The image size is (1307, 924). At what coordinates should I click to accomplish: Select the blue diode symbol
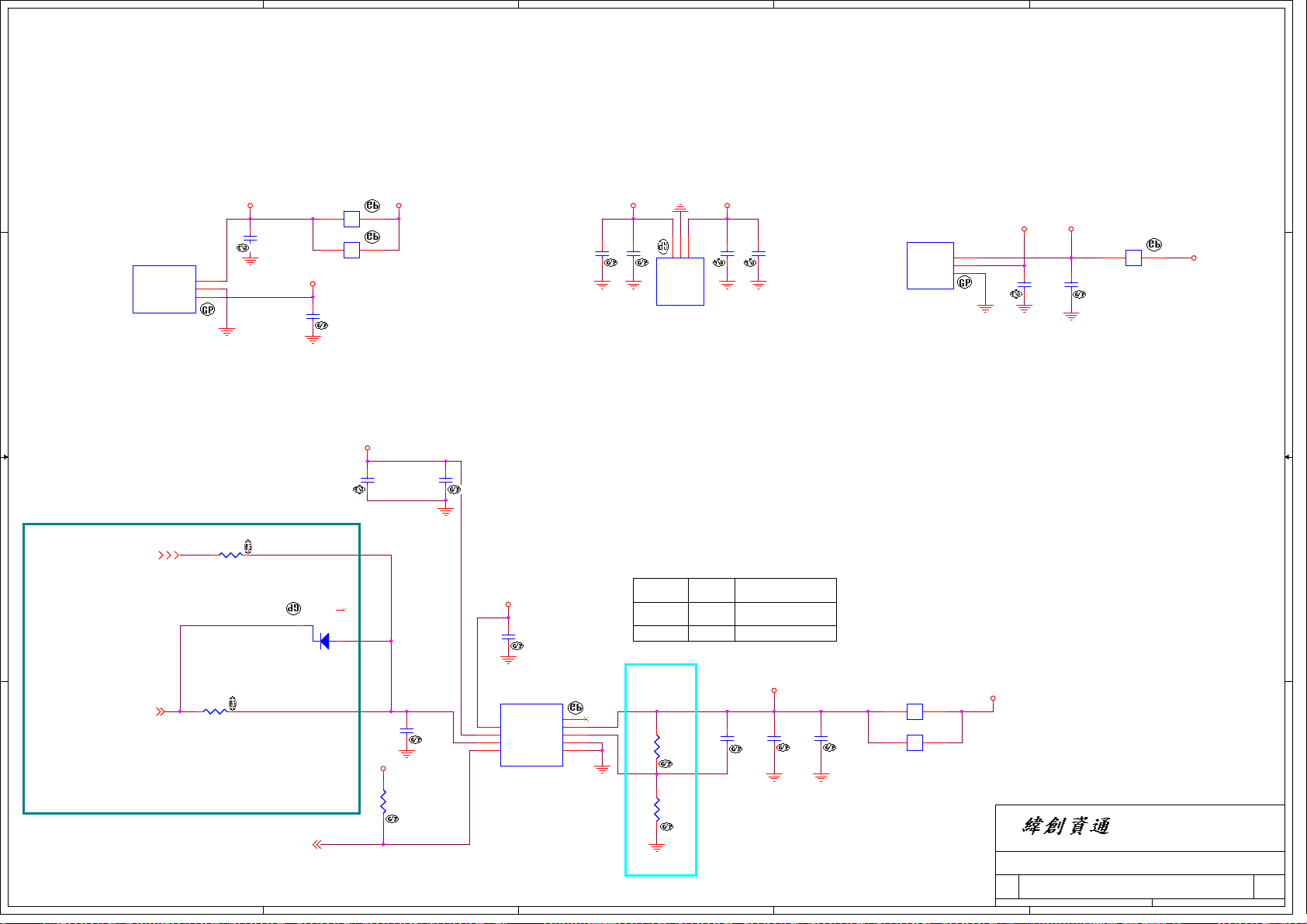[324, 641]
